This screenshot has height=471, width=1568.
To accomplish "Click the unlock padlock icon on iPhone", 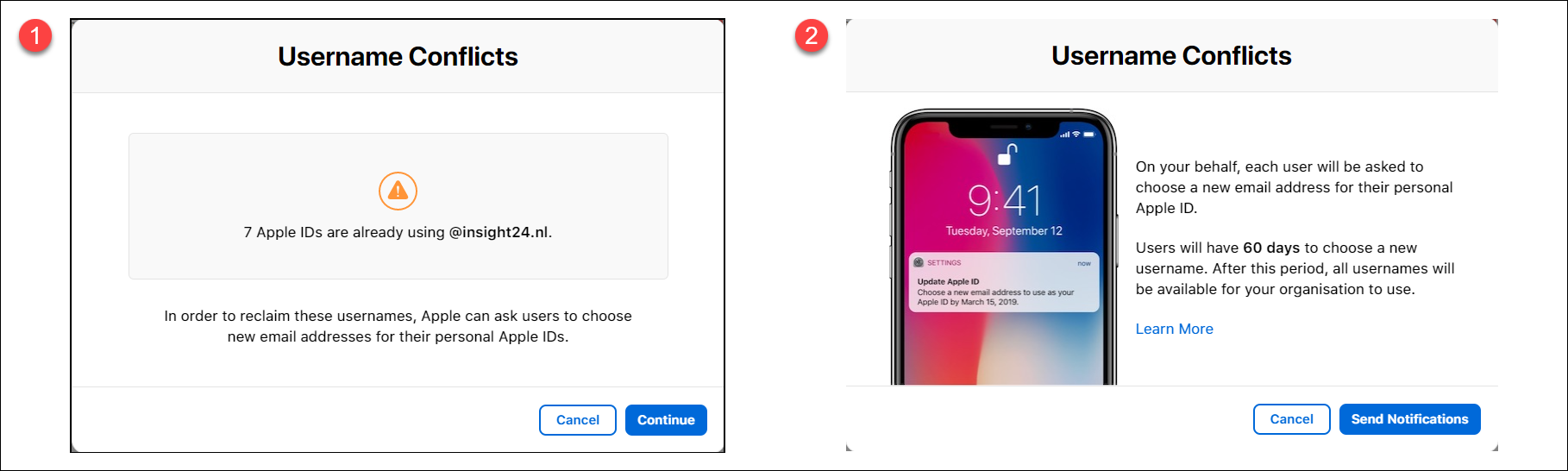I will [x=1007, y=154].
